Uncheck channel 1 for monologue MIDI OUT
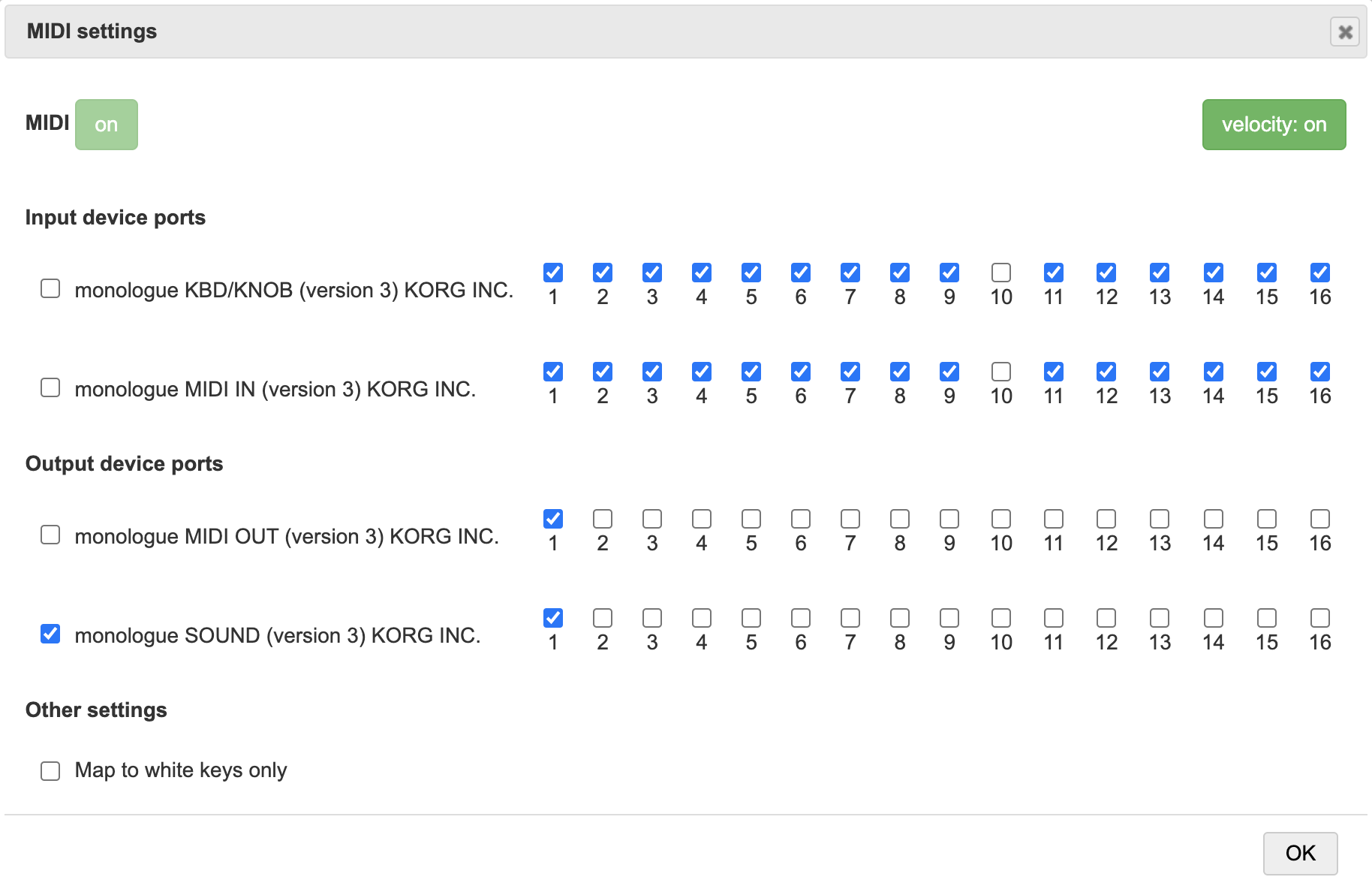1372x892 pixels. pyautogui.click(x=553, y=519)
